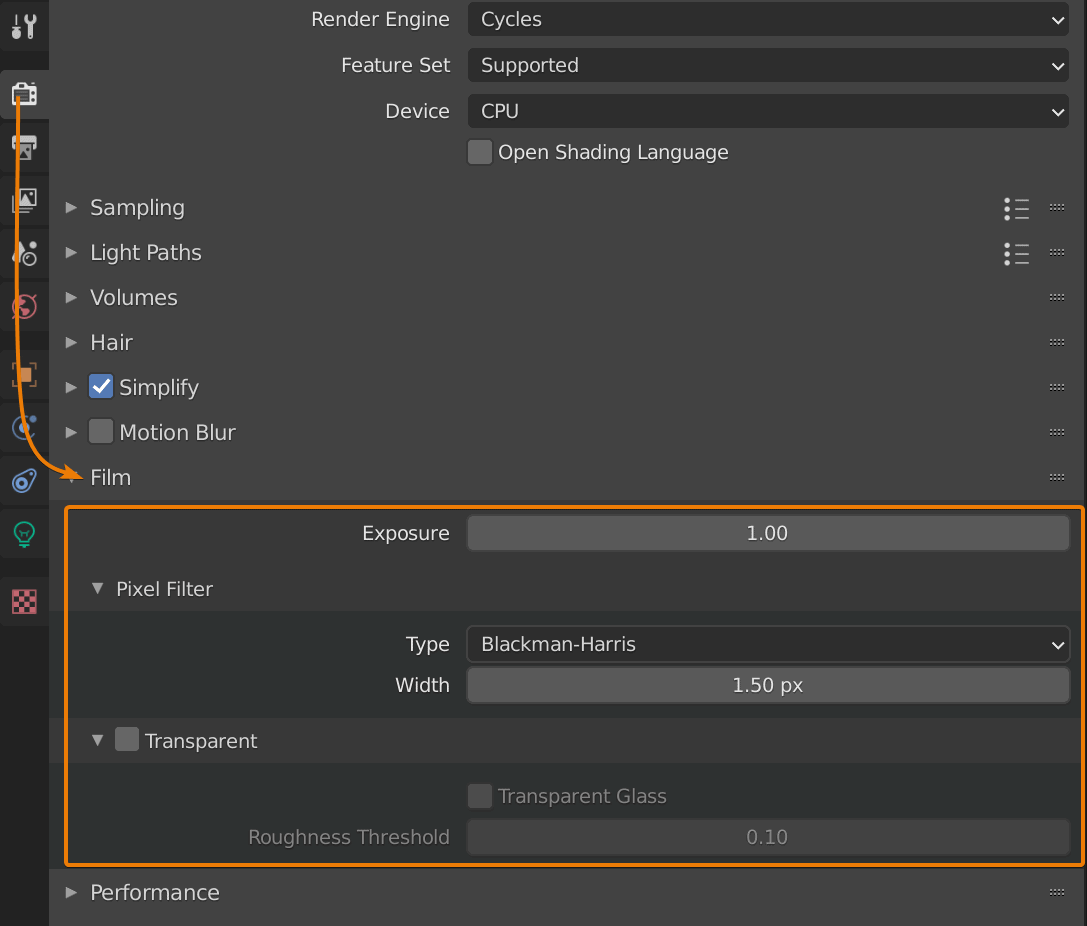Open the green light Object Data icon
The image size is (1087, 926).
pos(24,533)
